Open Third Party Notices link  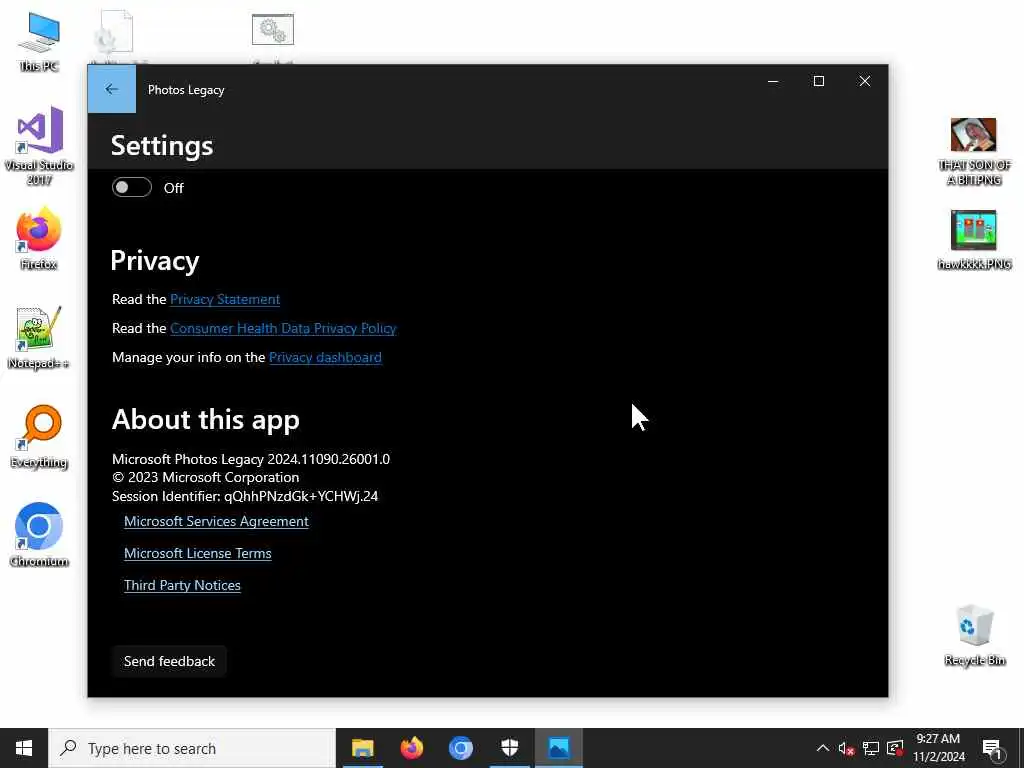point(182,585)
